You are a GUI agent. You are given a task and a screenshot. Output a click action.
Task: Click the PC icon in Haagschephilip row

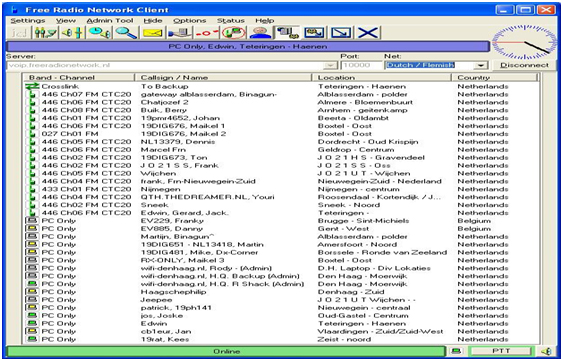tap(32, 292)
